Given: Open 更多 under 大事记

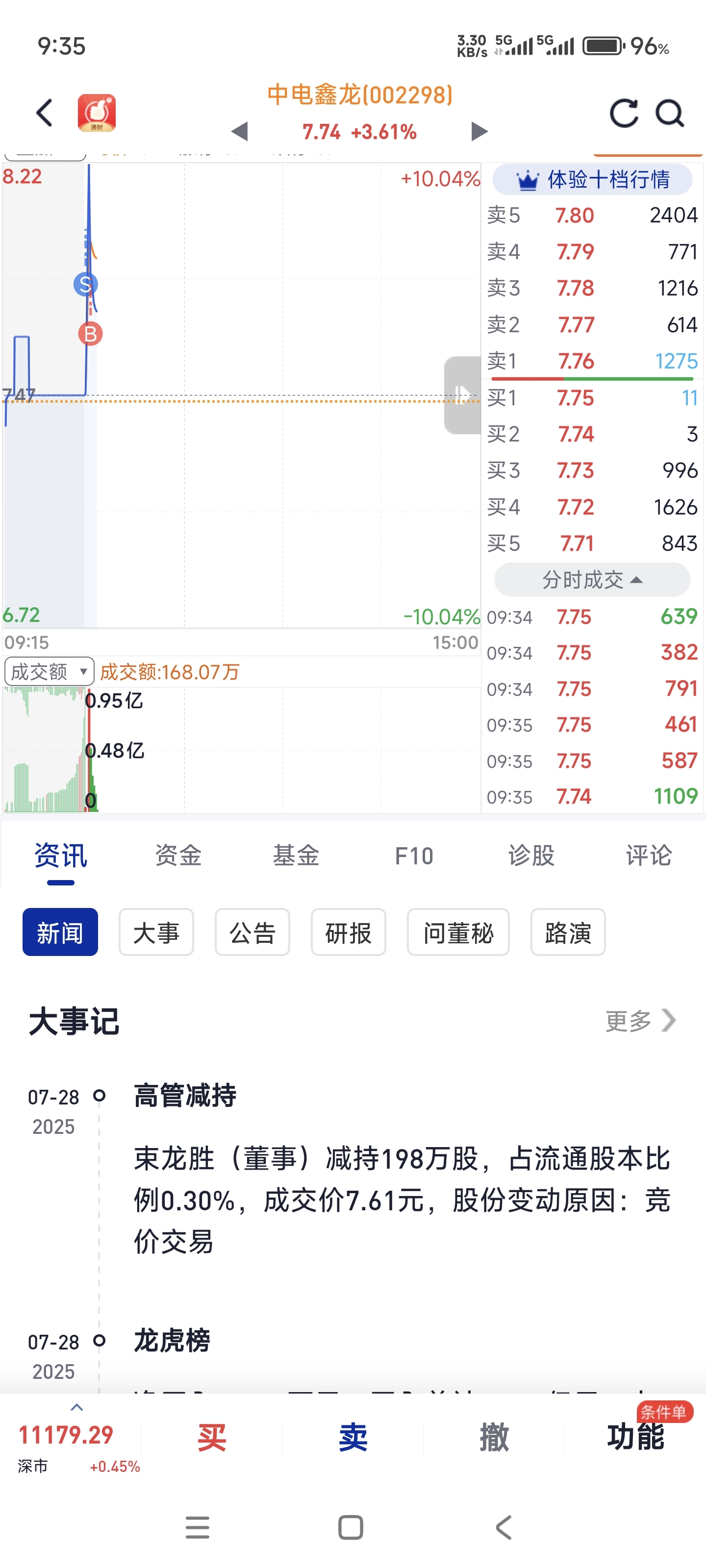Looking at the screenshot, I should click(x=641, y=1021).
